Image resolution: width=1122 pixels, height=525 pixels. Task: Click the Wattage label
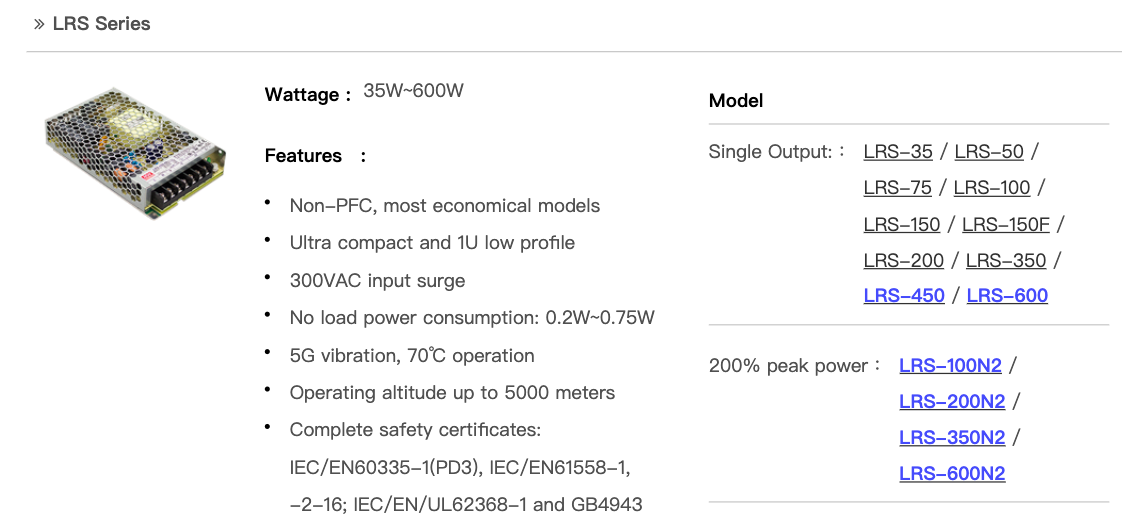[x=302, y=95]
